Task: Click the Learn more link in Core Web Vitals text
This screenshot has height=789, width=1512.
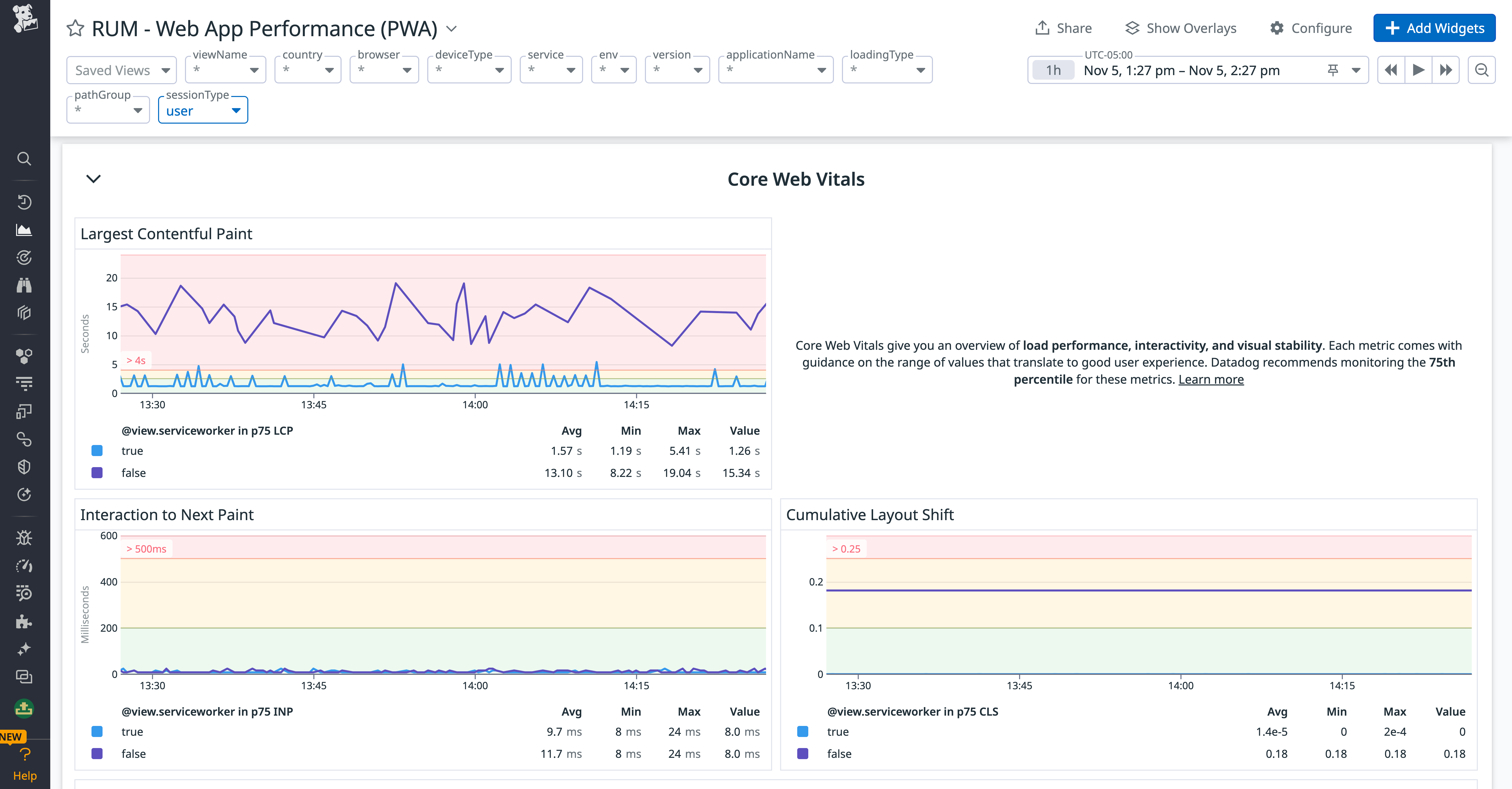Action: coord(1211,379)
